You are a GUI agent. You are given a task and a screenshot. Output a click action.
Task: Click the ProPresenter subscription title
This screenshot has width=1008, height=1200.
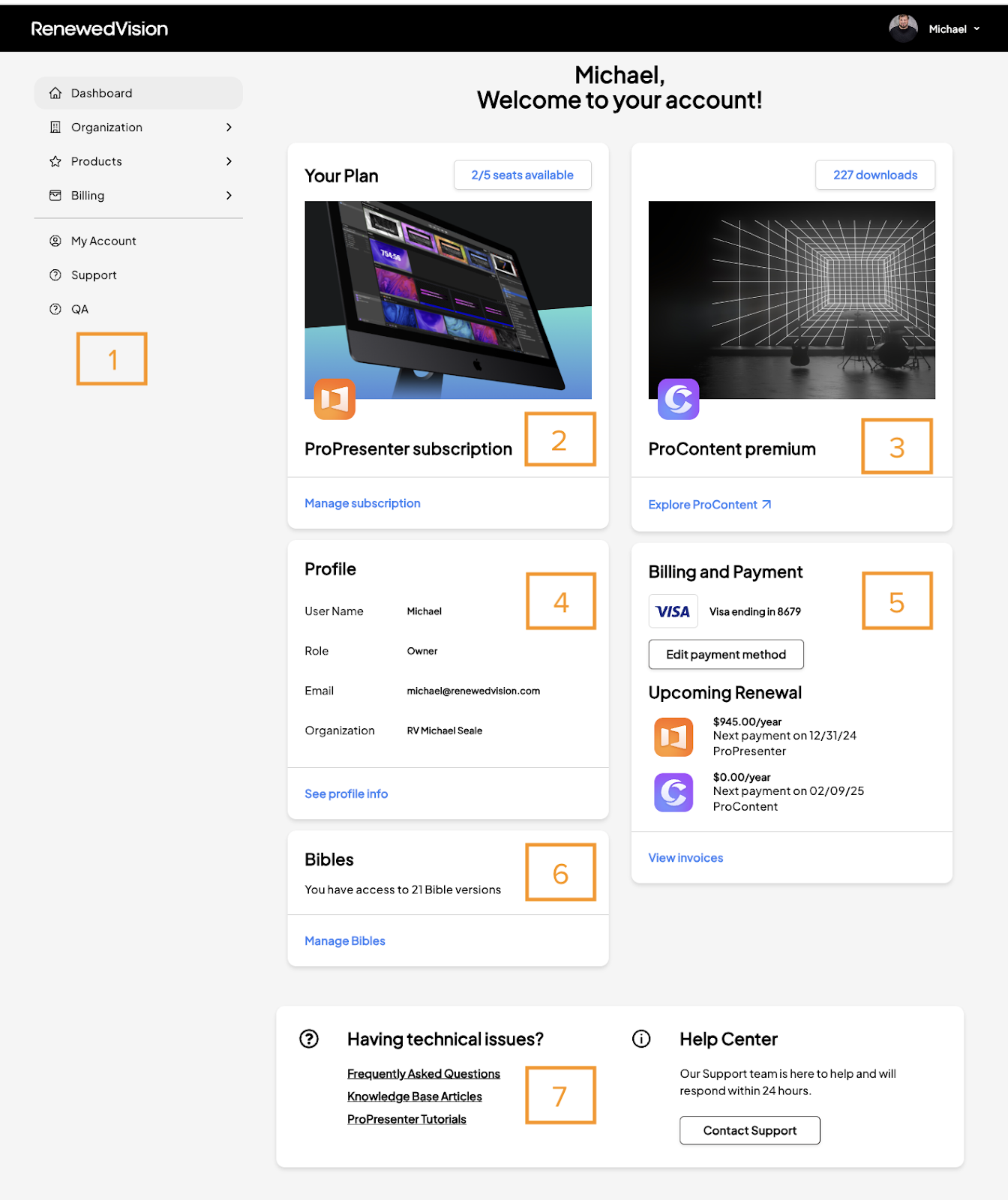coord(408,449)
